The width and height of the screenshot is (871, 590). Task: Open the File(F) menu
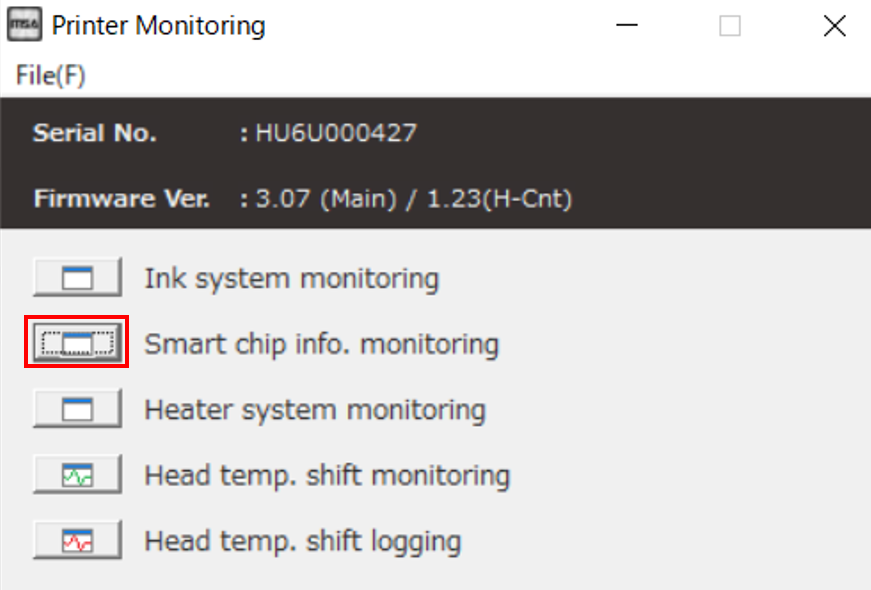click(51, 76)
